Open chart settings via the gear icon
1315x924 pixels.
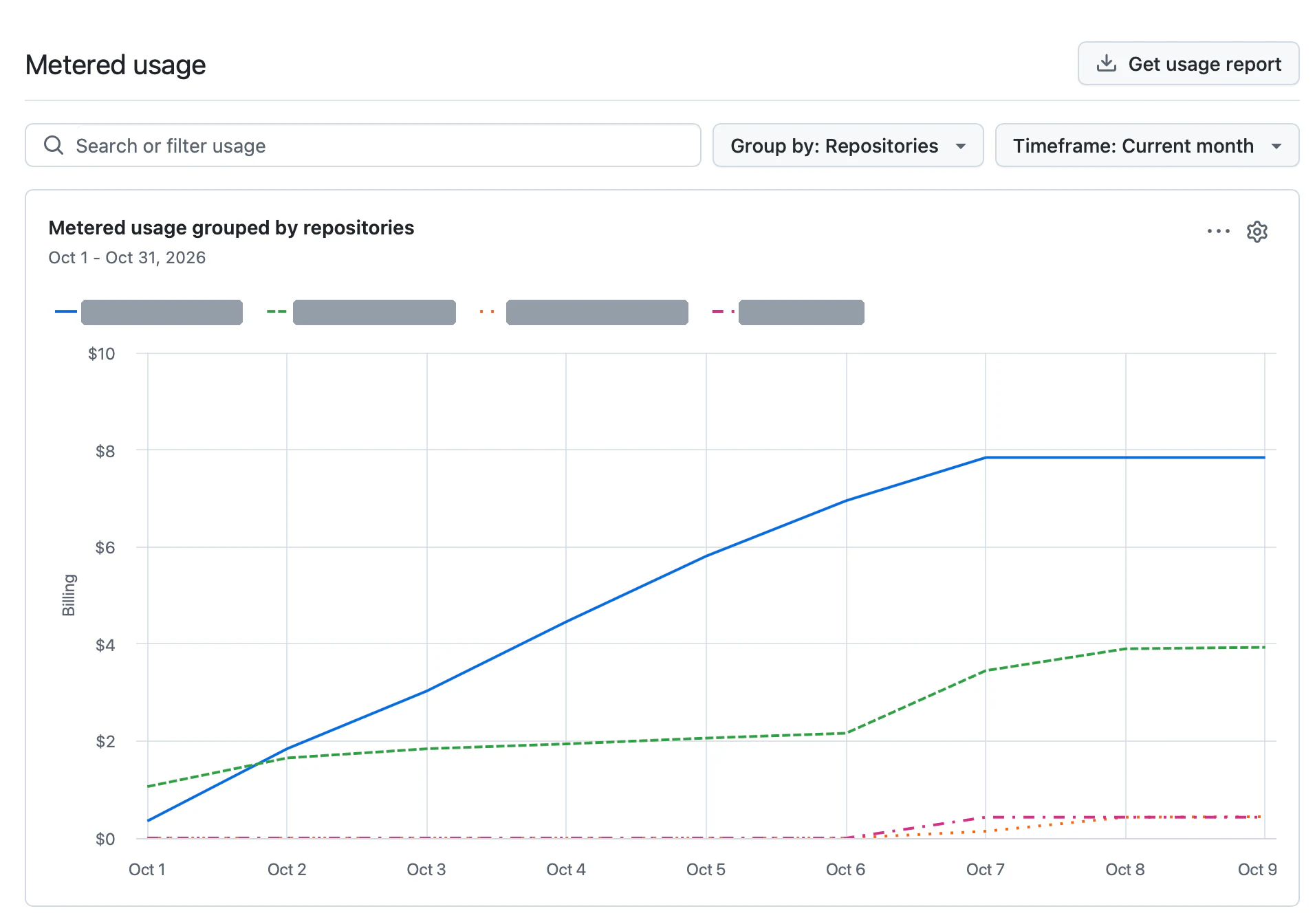(x=1257, y=232)
